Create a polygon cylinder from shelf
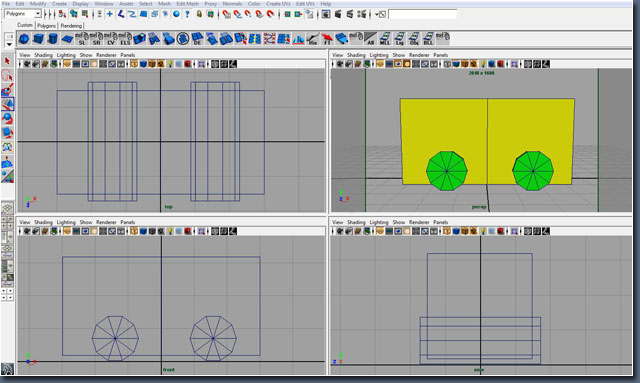 pos(53,39)
